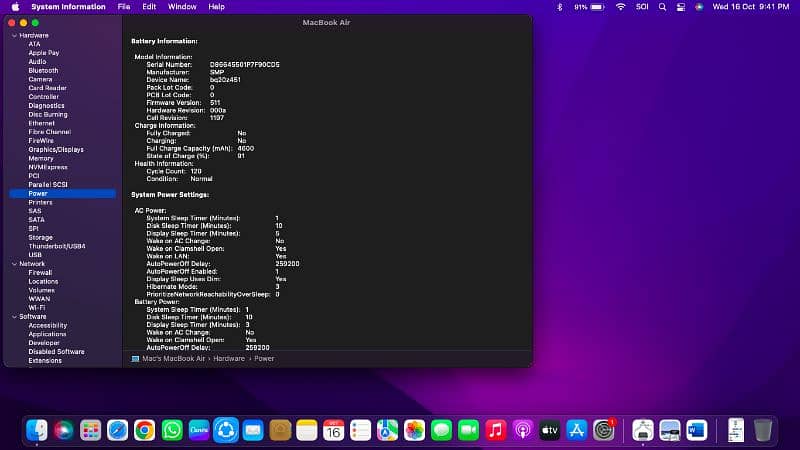The height and width of the screenshot is (450, 800).
Task: Open the App Store dock icon
Action: coord(577,430)
